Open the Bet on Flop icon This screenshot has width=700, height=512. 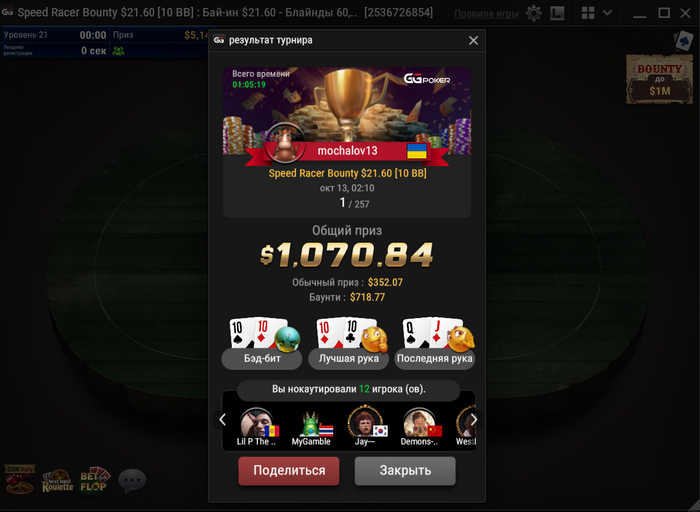coord(94,480)
